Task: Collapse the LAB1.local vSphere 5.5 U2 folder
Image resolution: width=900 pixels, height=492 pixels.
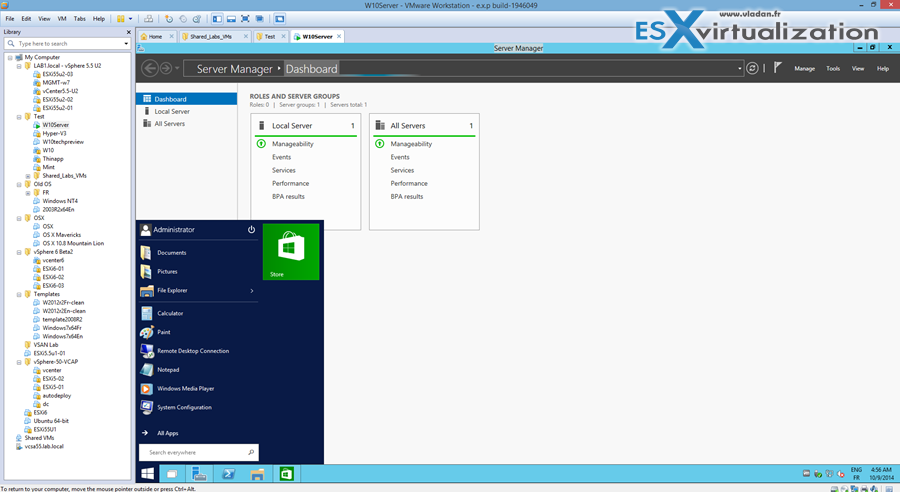Action: (19, 66)
